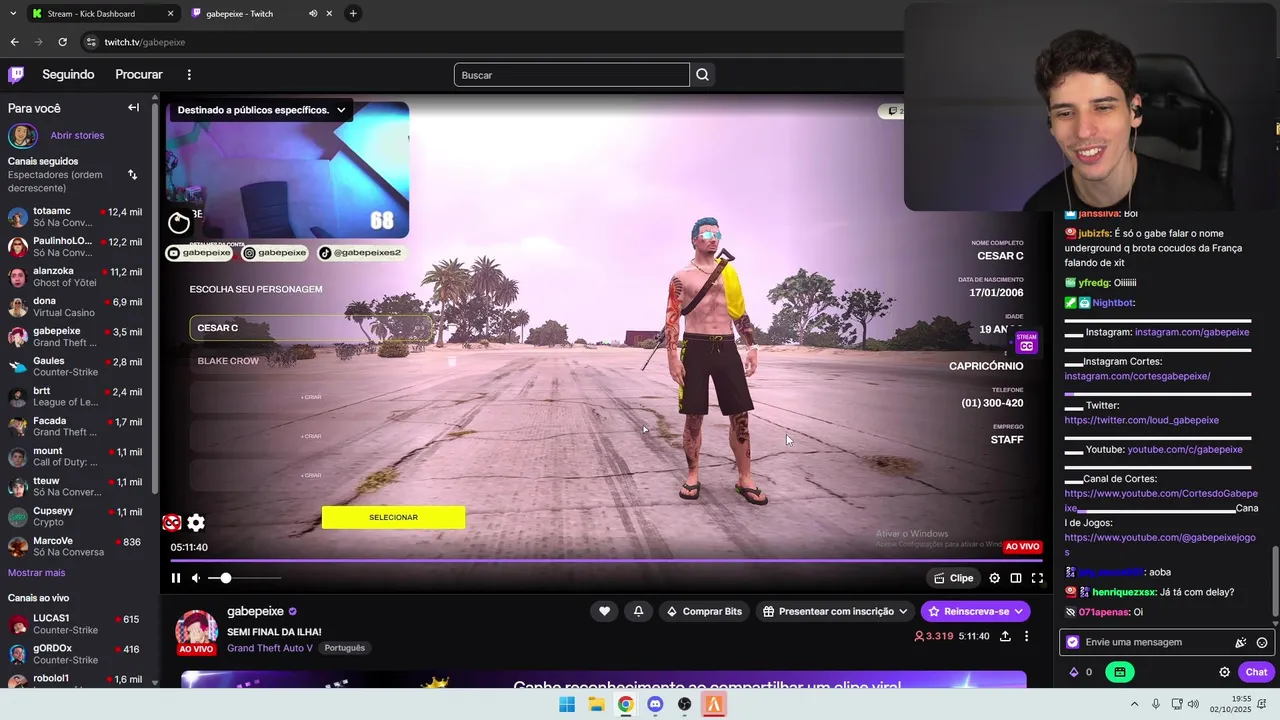
Task: Open the green channel points chest
Action: (x=1120, y=672)
